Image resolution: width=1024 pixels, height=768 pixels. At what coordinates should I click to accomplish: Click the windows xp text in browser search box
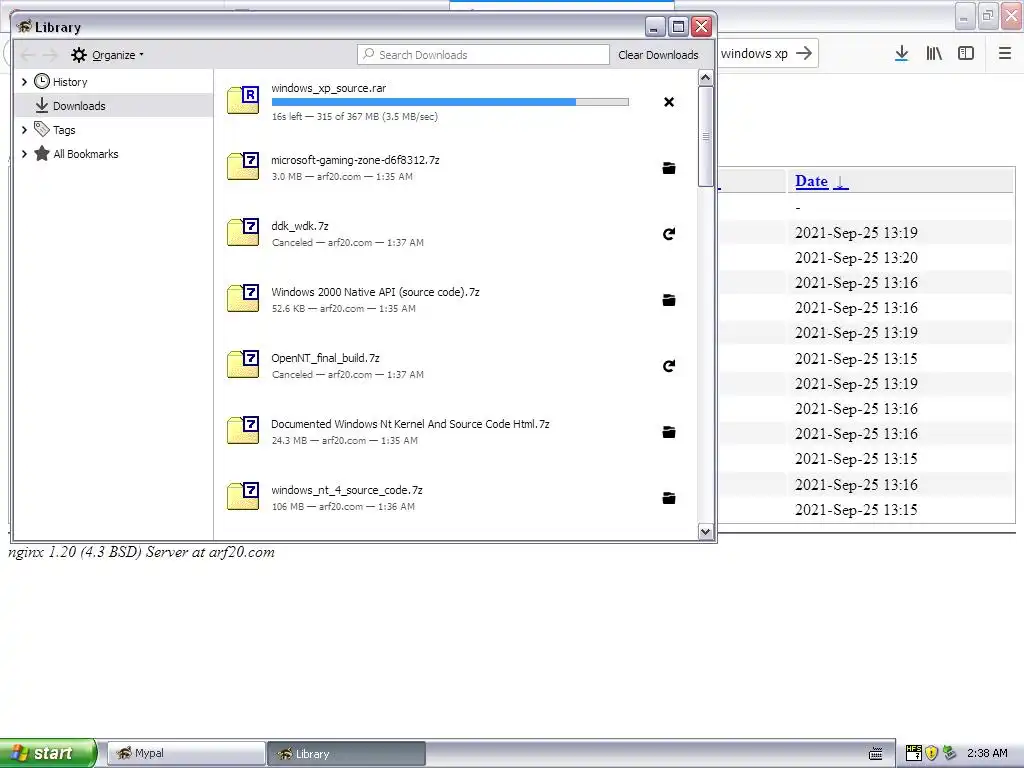click(754, 54)
